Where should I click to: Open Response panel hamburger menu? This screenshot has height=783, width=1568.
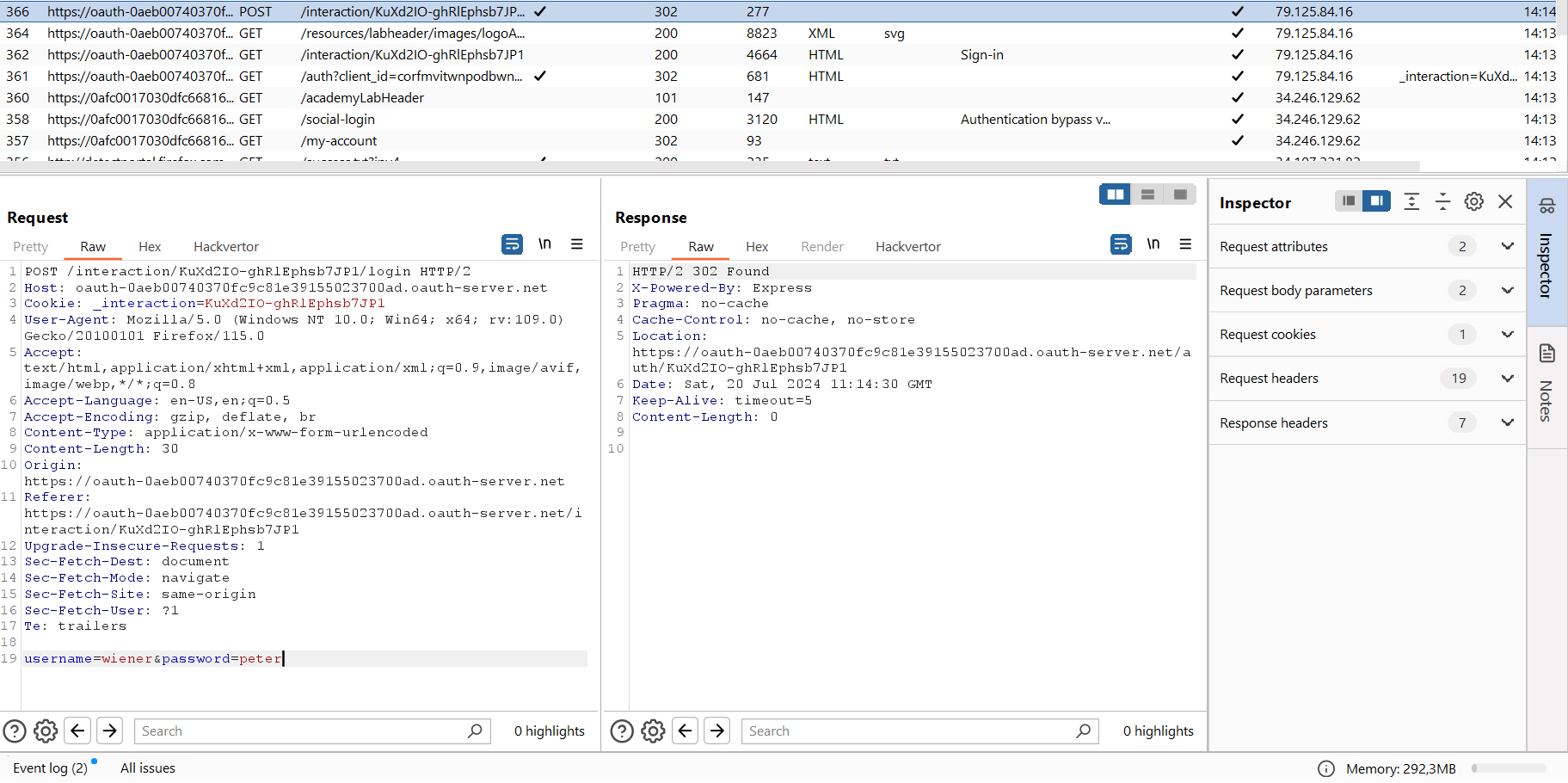[1185, 244]
